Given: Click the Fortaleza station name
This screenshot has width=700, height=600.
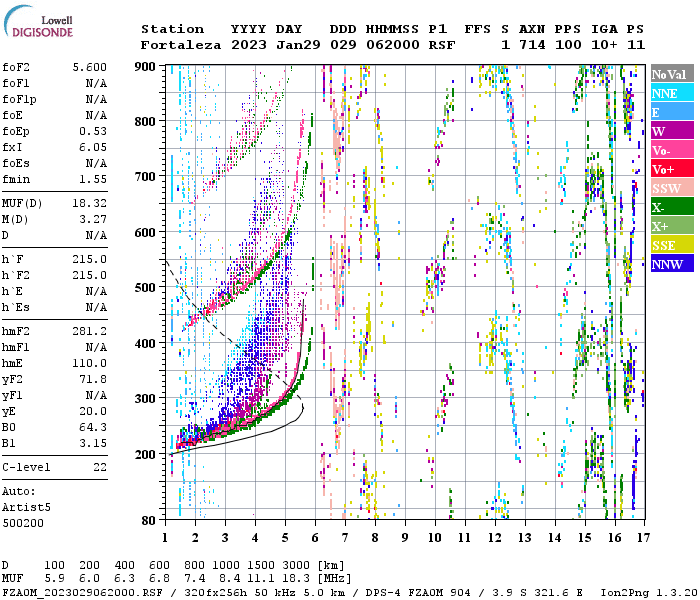Looking at the screenshot, I should pyautogui.click(x=181, y=45).
